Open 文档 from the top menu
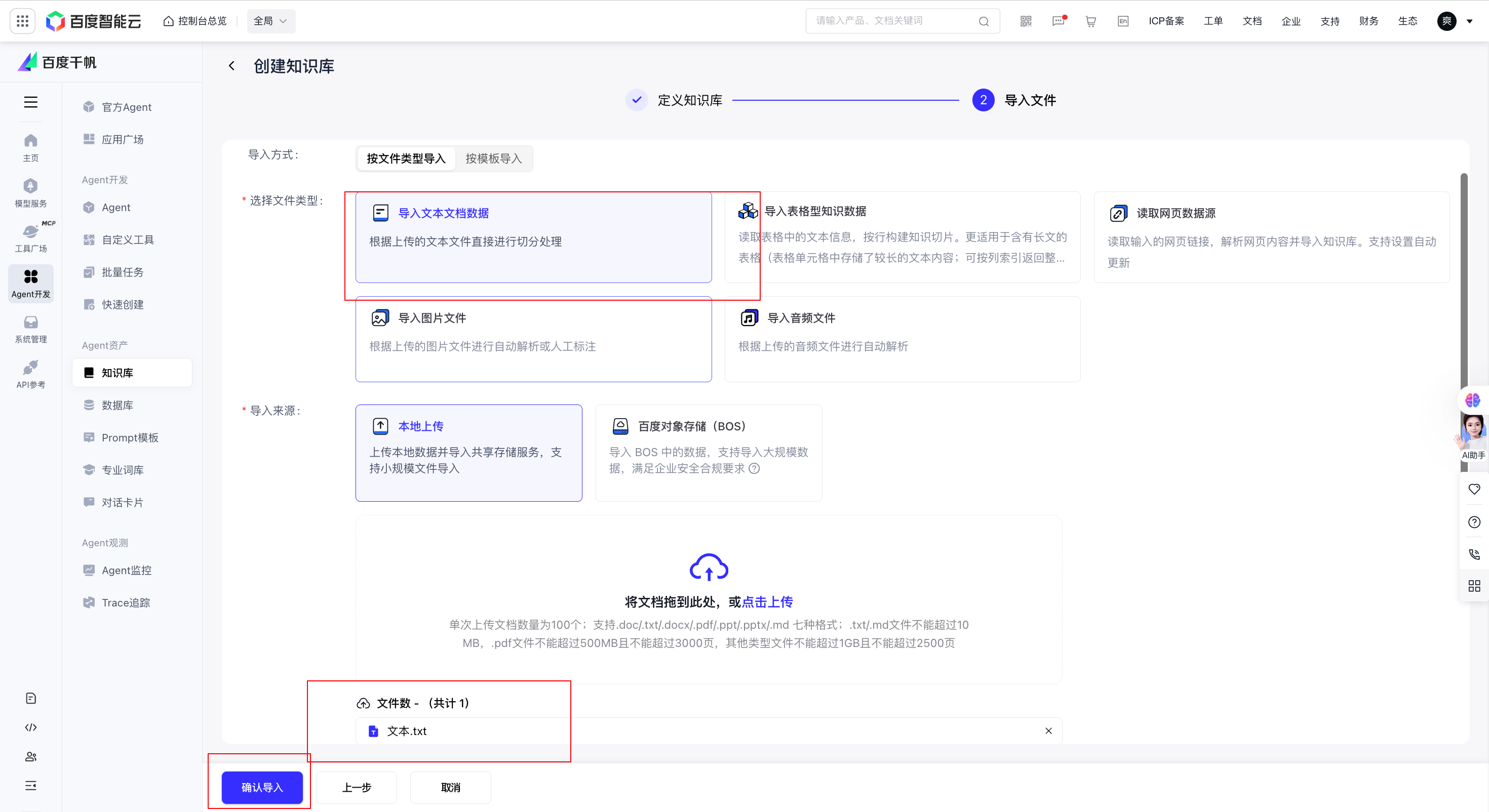The image size is (1489, 812). [1252, 21]
